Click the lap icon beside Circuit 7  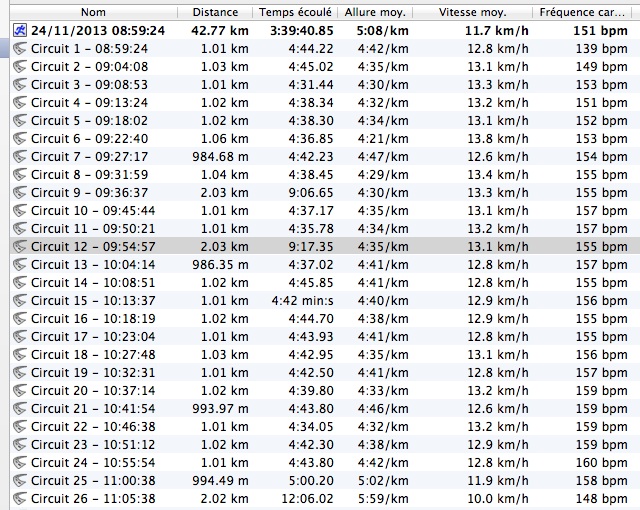pos(20,156)
